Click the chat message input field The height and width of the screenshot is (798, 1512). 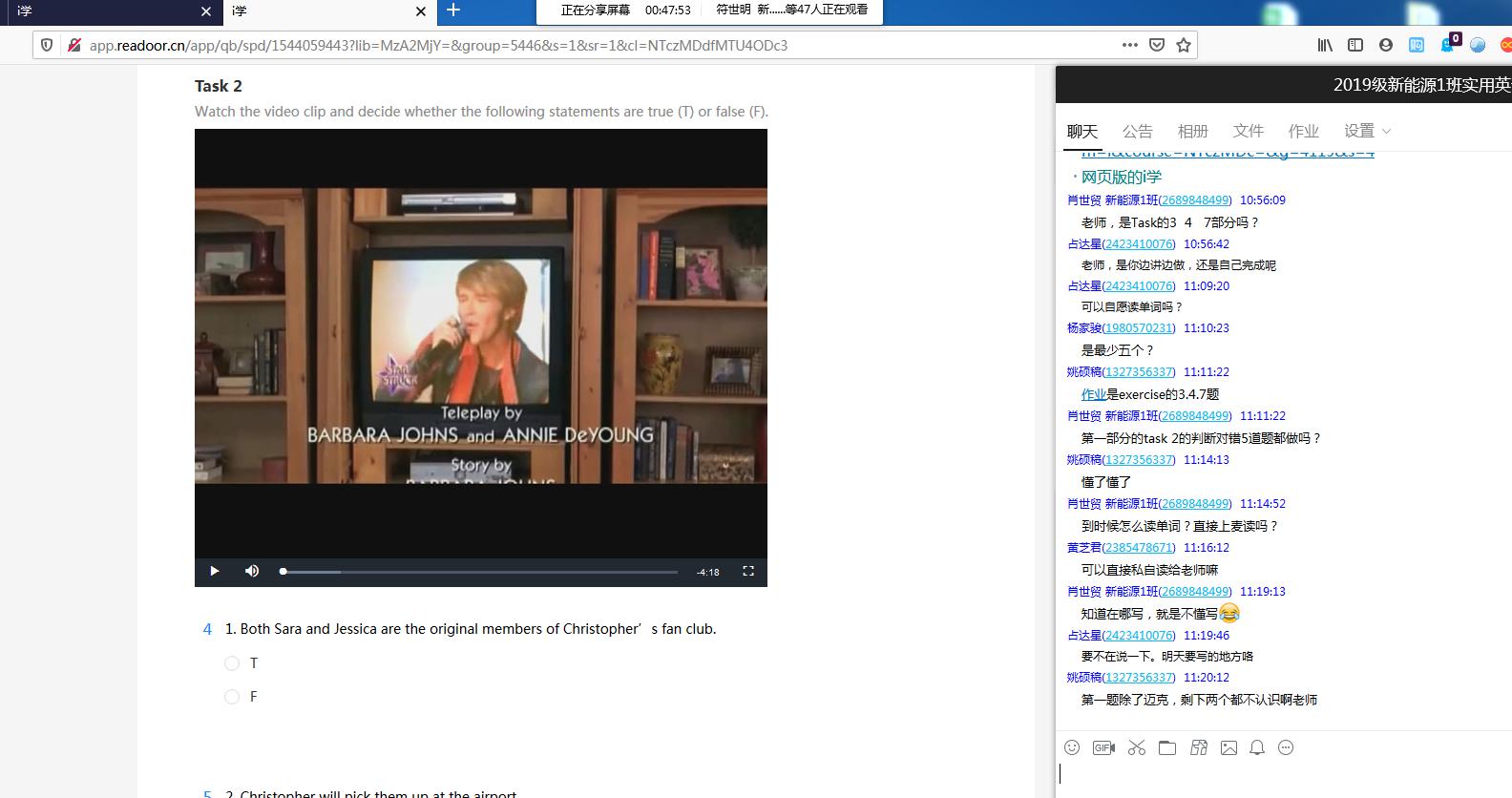(x=1284, y=778)
